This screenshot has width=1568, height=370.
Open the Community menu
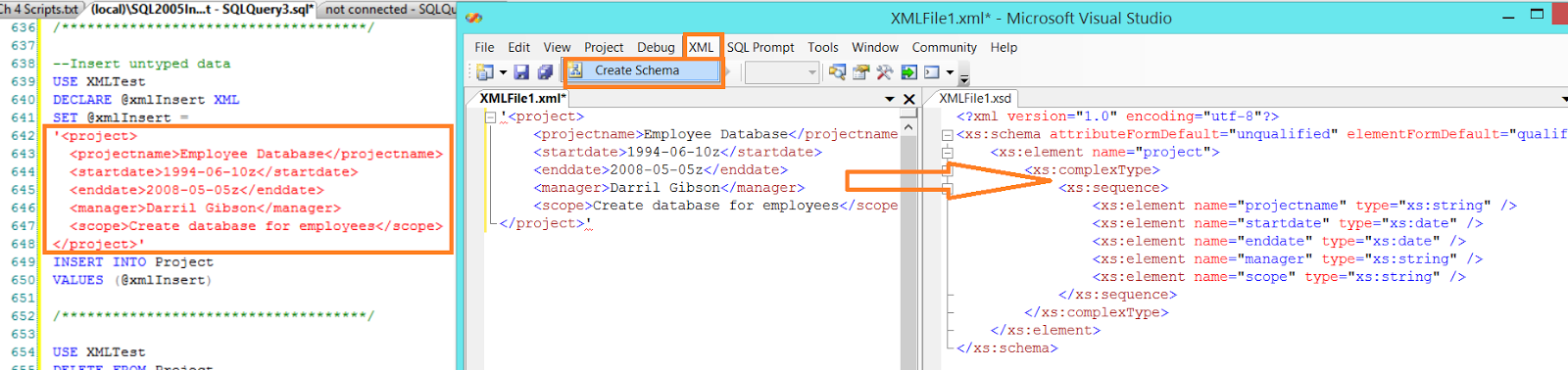(945, 47)
